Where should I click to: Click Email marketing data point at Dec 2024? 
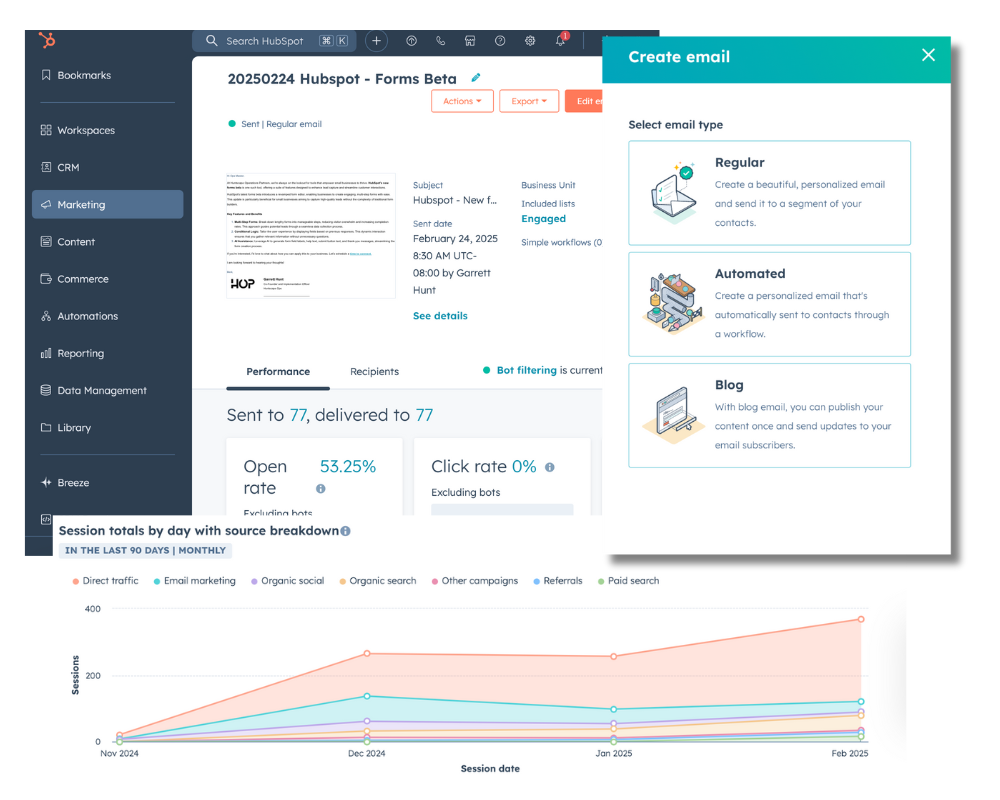(x=367, y=696)
